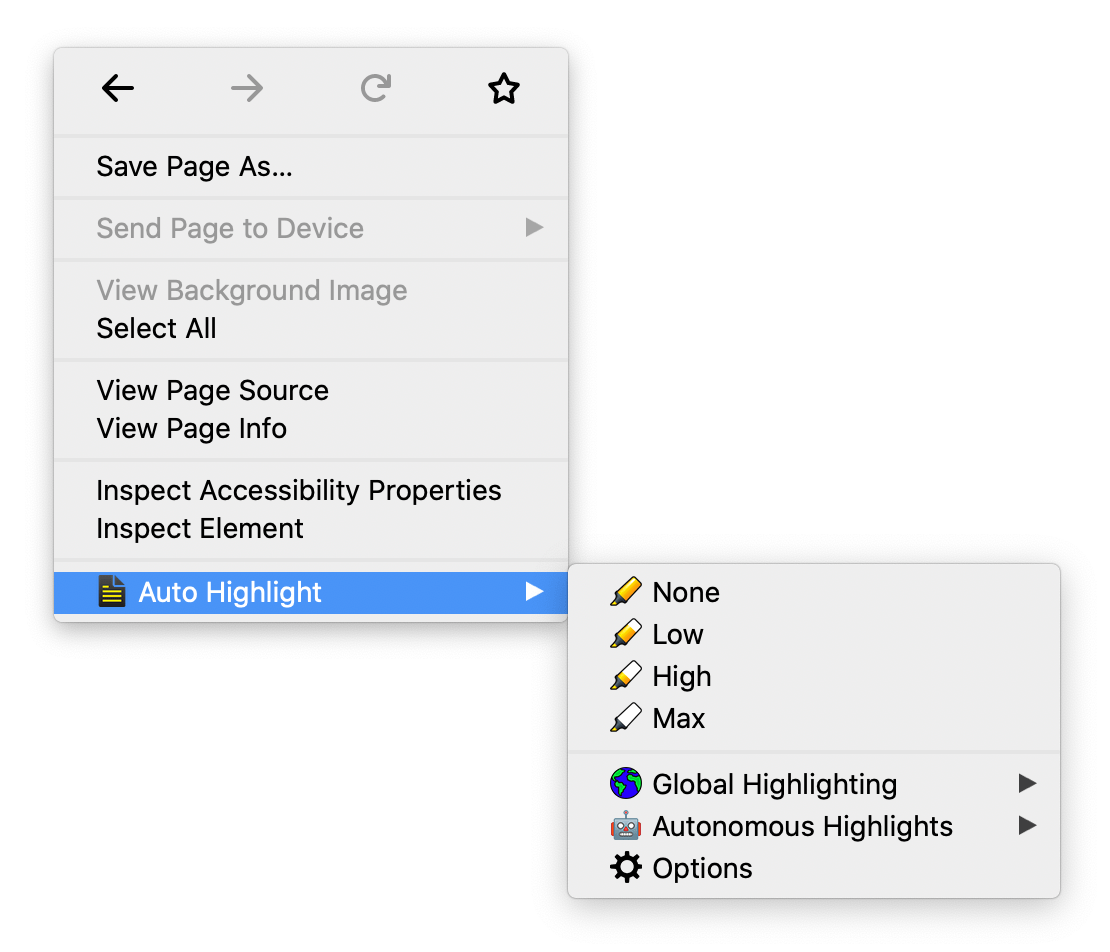Click the forward navigation arrow
Image resolution: width=1110 pixels, height=952 pixels.
[246, 88]
